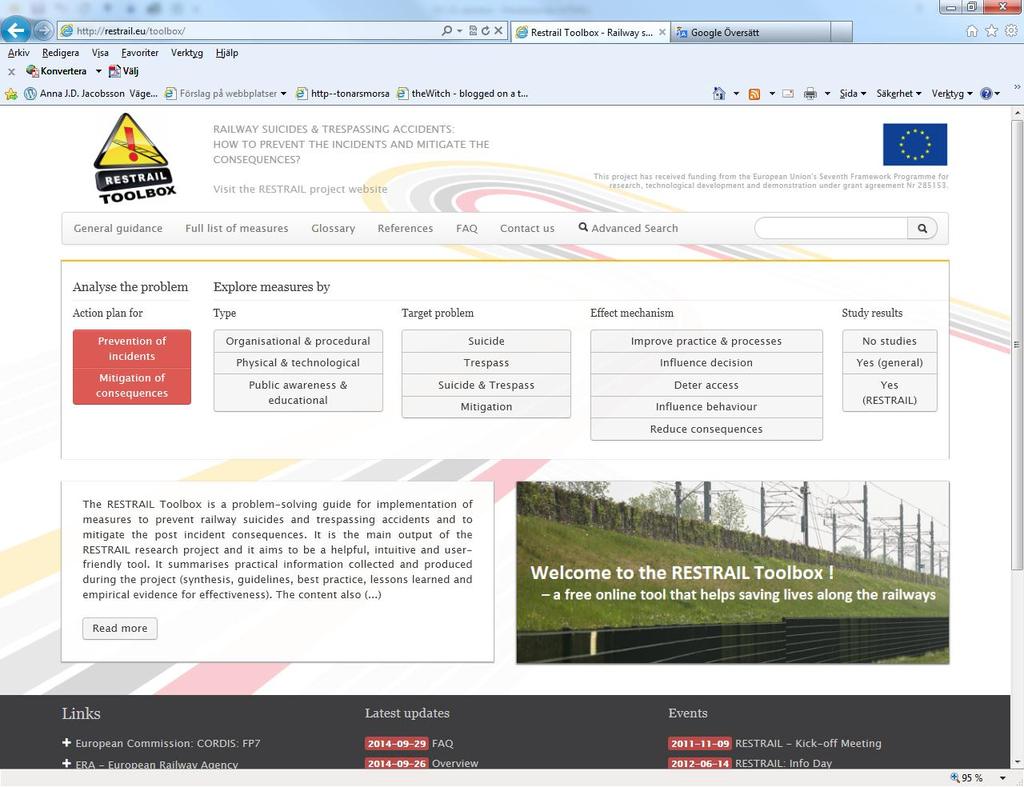The height and width of the screenshot is (787, 1024).
Task: Click the browser Forward arrow button
Action: point(43,30)
